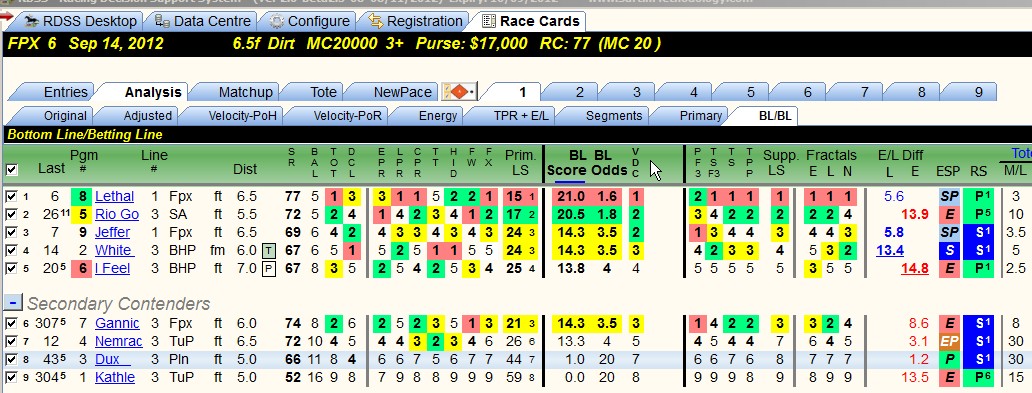Click the 14.8 E/L Diff link for I Feel
The height and width of the screenshot is (393, 1032).
point(915,269)
